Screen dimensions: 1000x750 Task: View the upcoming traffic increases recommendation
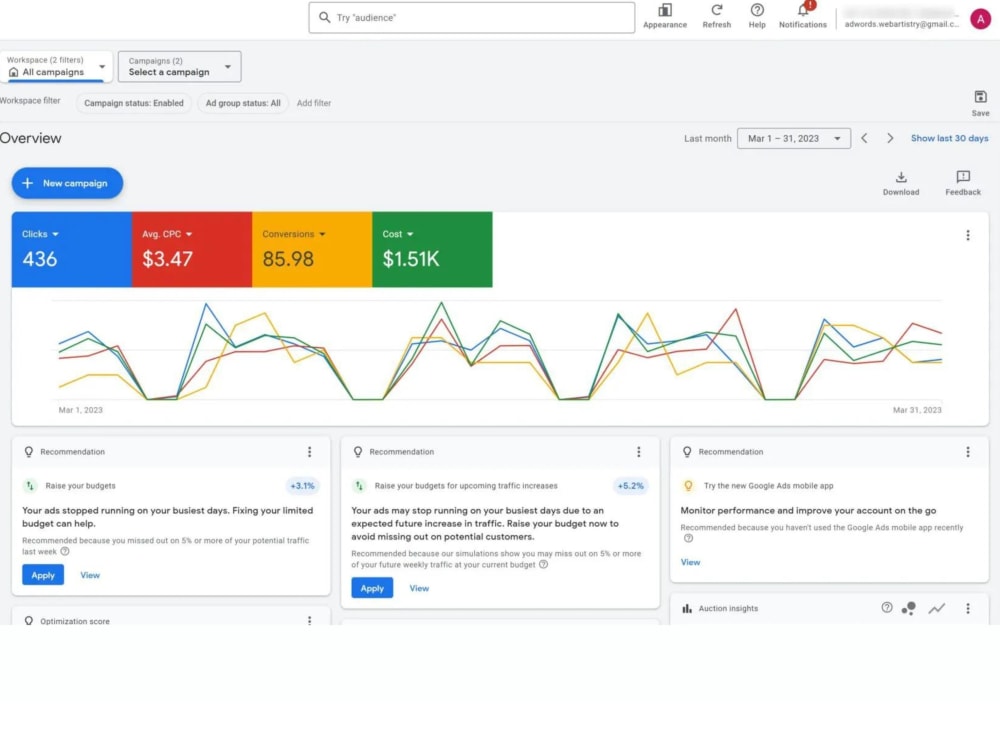419,588
